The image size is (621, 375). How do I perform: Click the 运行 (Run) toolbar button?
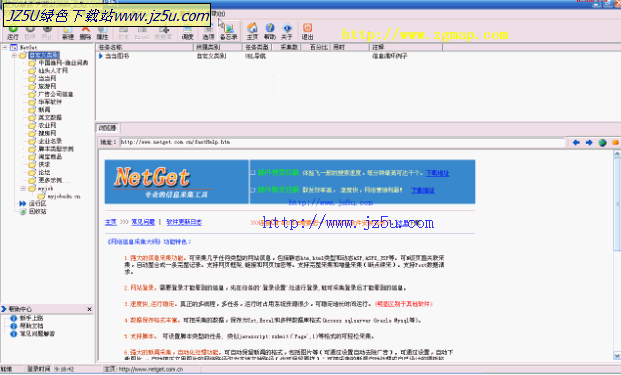[x=13, y=32]
